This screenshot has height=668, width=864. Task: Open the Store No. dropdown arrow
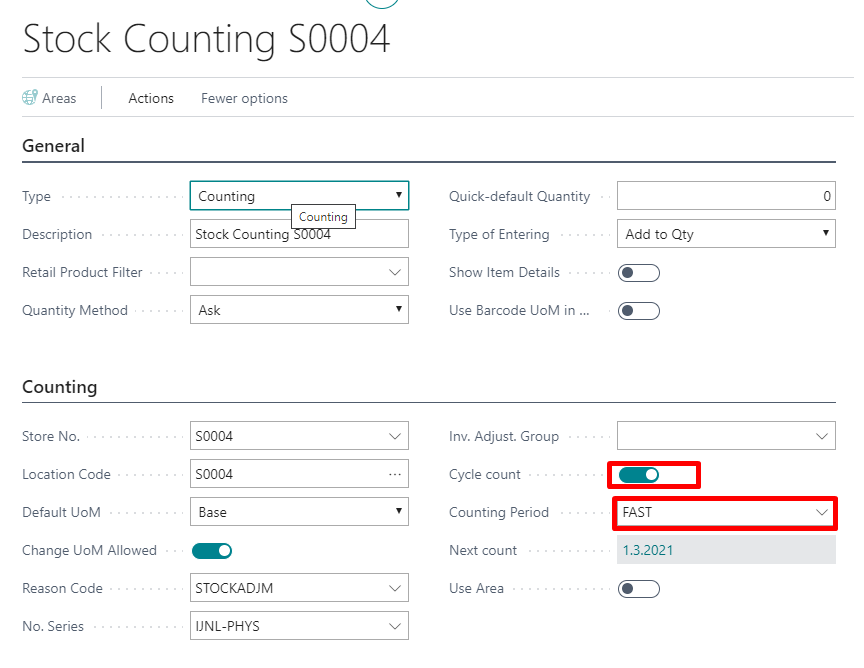click(x=395, y=436)
